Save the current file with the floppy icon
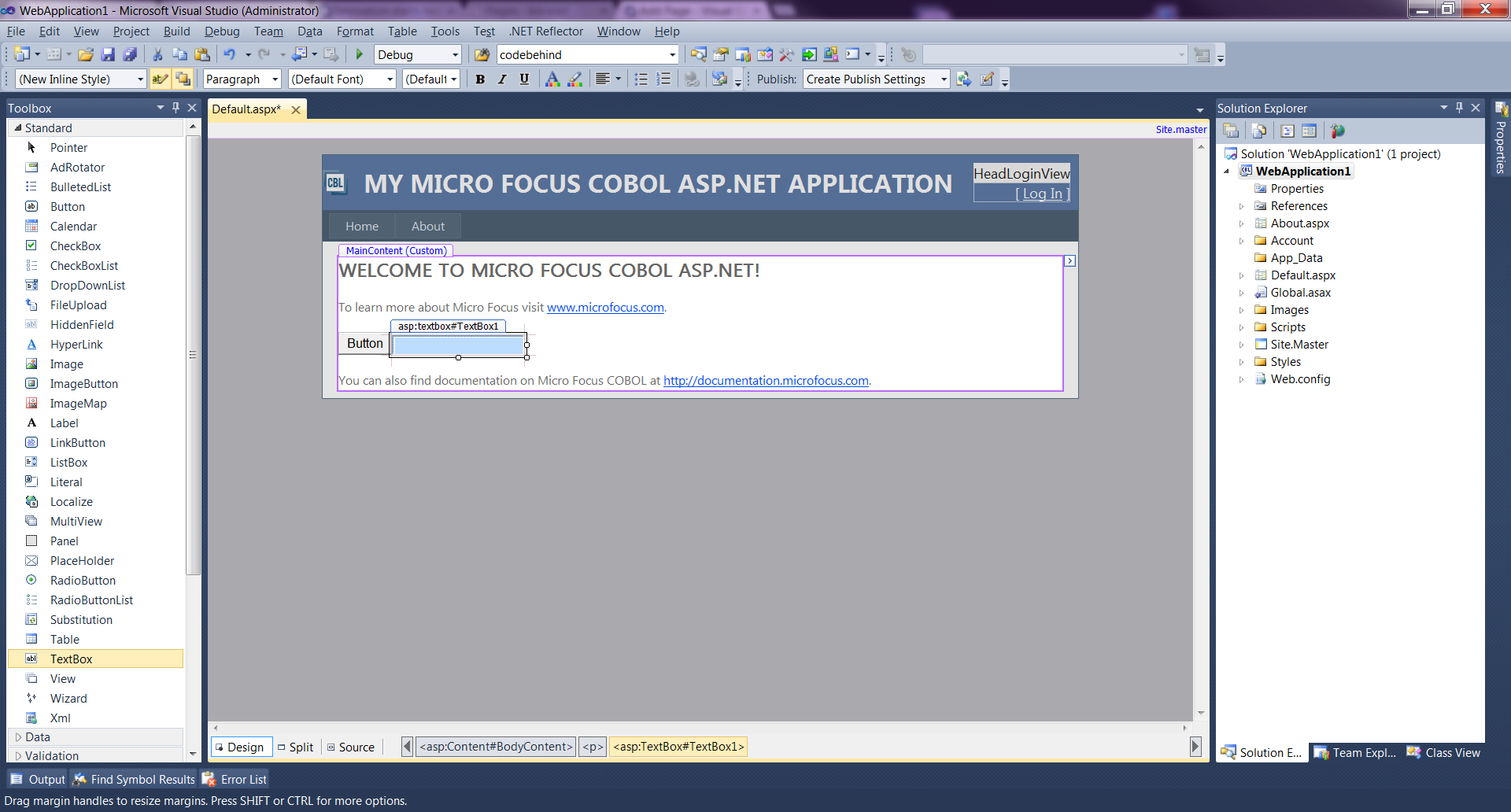The height and width of the screenshot is (812, 1511). tap(108, 54)
